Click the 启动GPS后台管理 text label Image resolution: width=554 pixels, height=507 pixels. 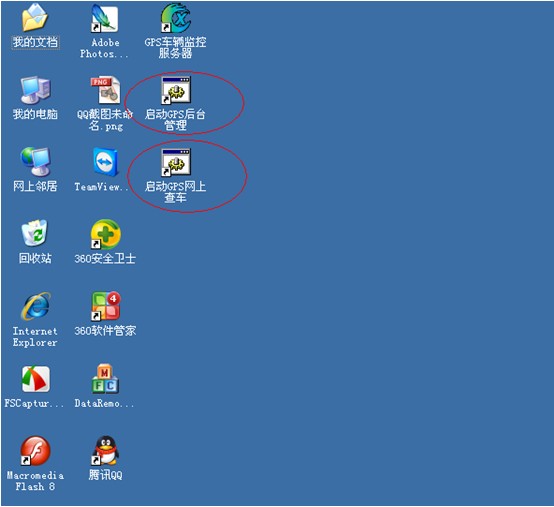(175, 120)
